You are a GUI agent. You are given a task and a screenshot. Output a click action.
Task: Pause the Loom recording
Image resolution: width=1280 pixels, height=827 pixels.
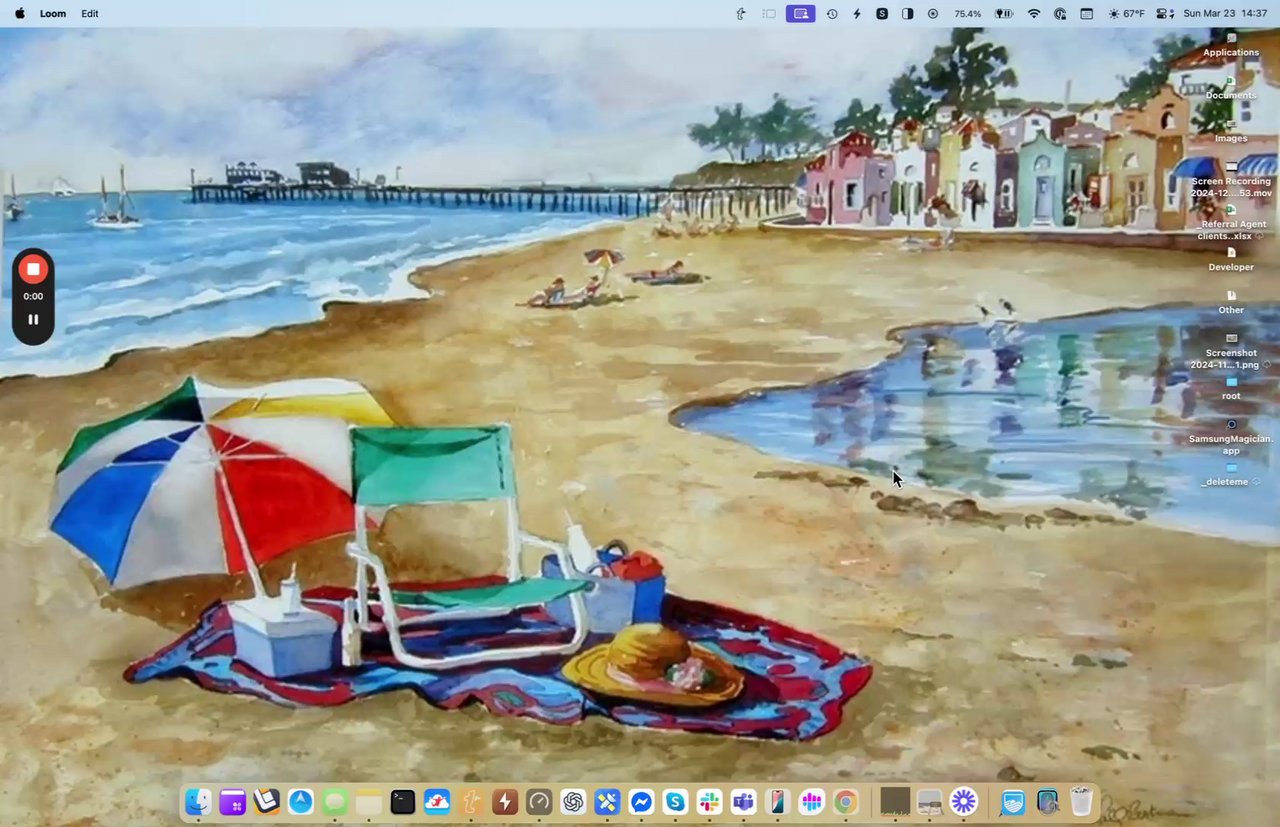[x=33, y=320]
